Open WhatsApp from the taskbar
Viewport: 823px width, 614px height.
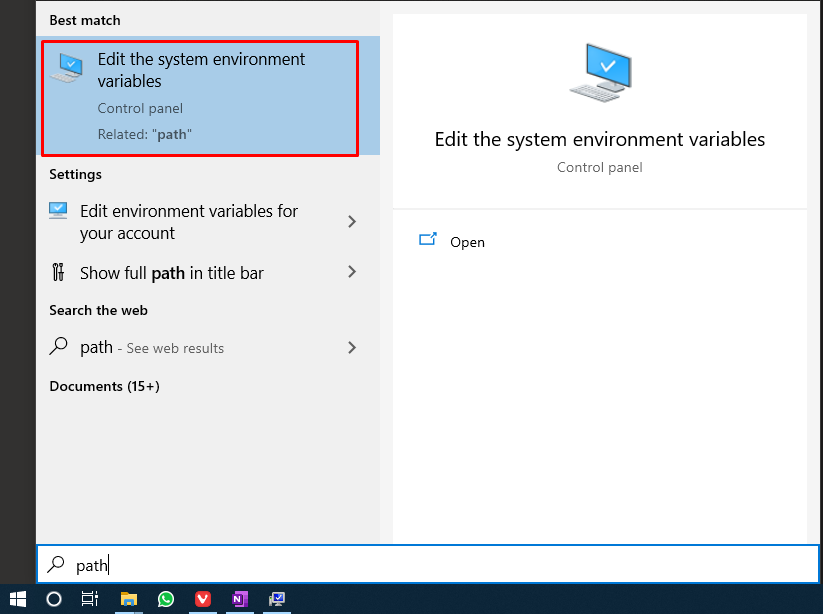[166, 599]
